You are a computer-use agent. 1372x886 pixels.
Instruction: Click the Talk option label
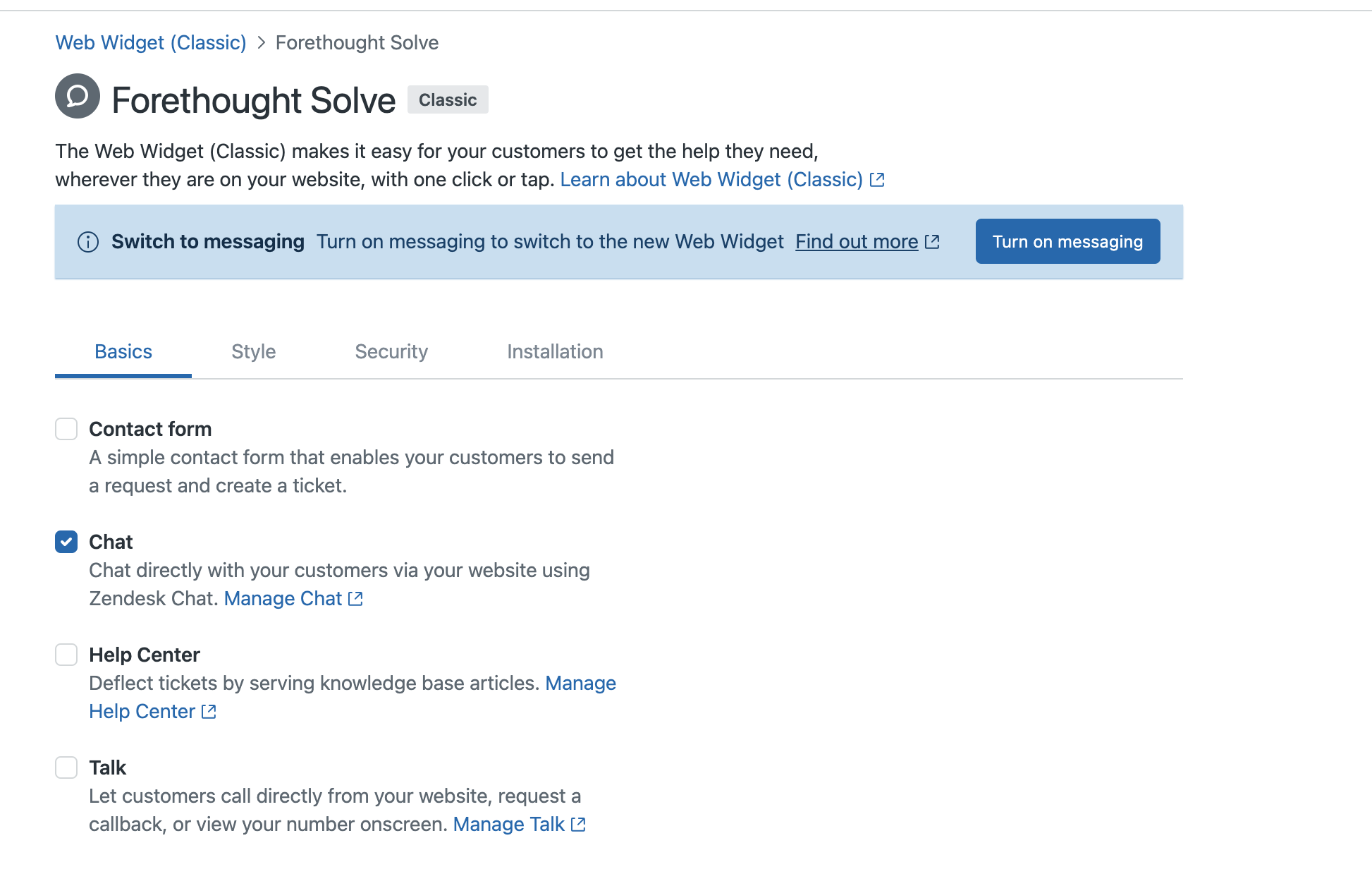(x=107, y=767)
